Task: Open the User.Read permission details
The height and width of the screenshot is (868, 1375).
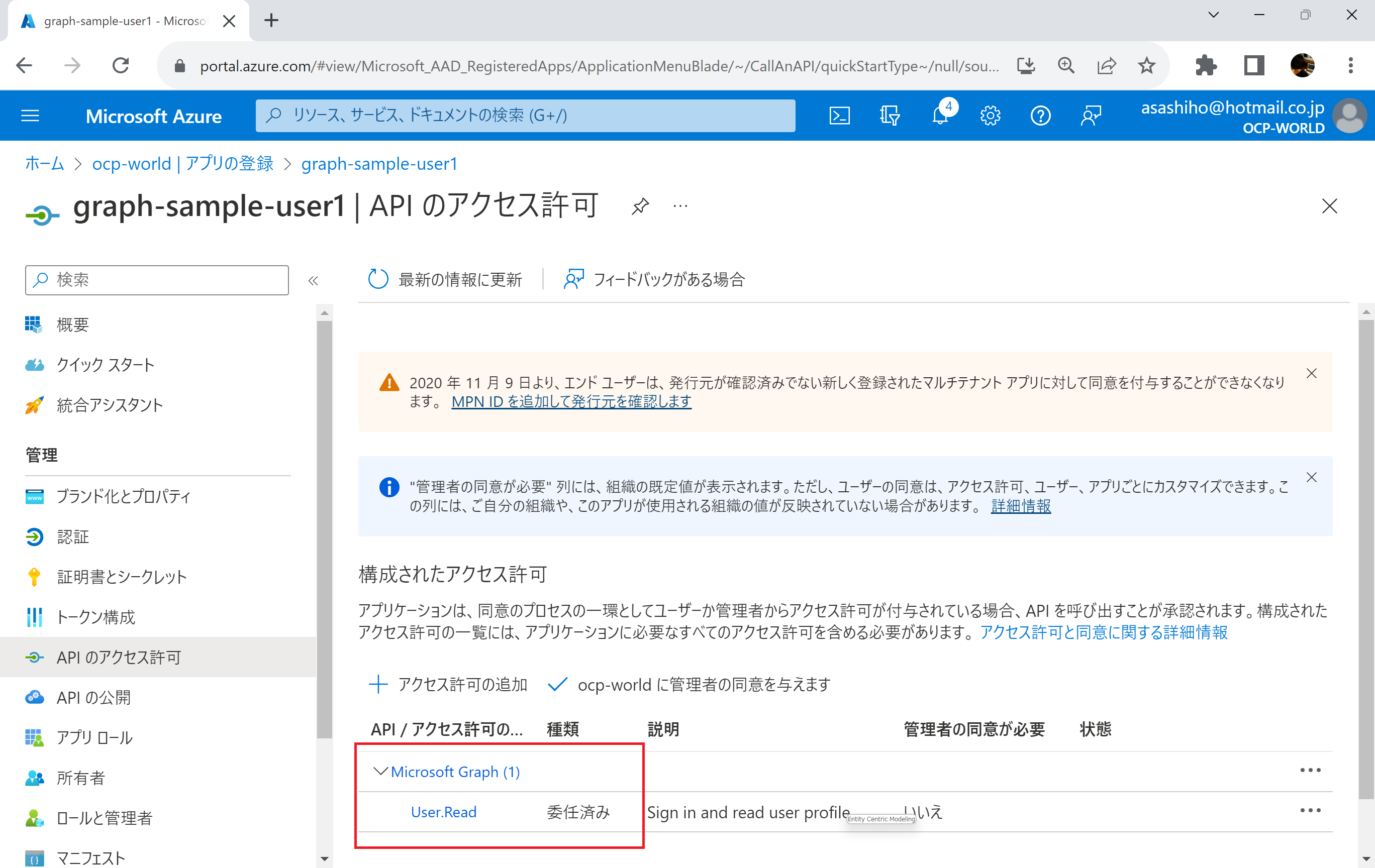Action: pyautogui.click(x=444, y=812)
